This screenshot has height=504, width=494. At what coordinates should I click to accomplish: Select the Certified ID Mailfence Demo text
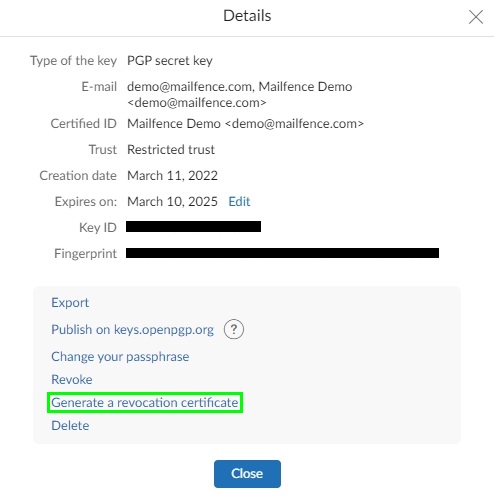(245, 124)
